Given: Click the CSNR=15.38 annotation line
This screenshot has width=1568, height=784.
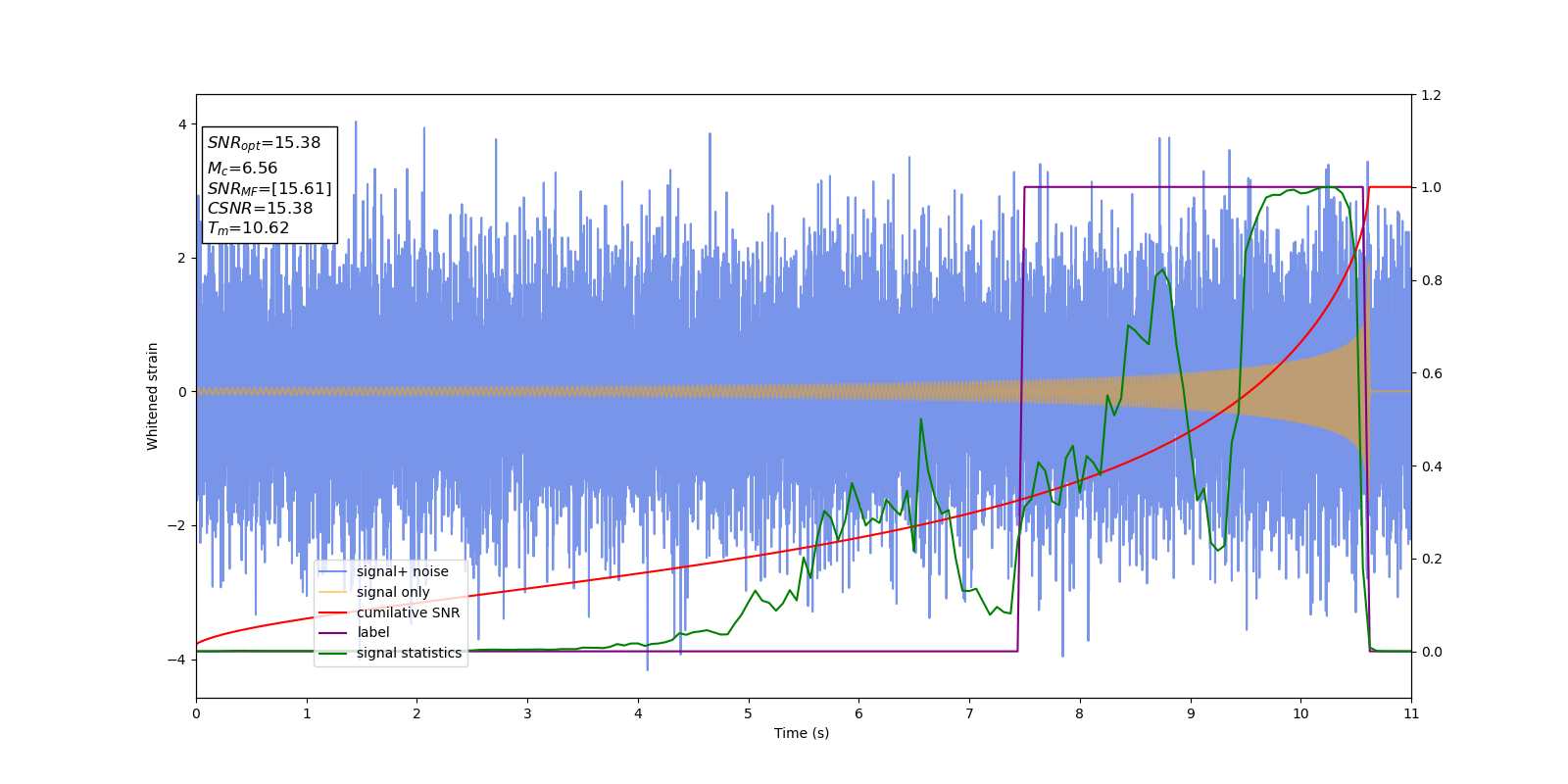Looking at the screenshot, I should coord(260,209).
